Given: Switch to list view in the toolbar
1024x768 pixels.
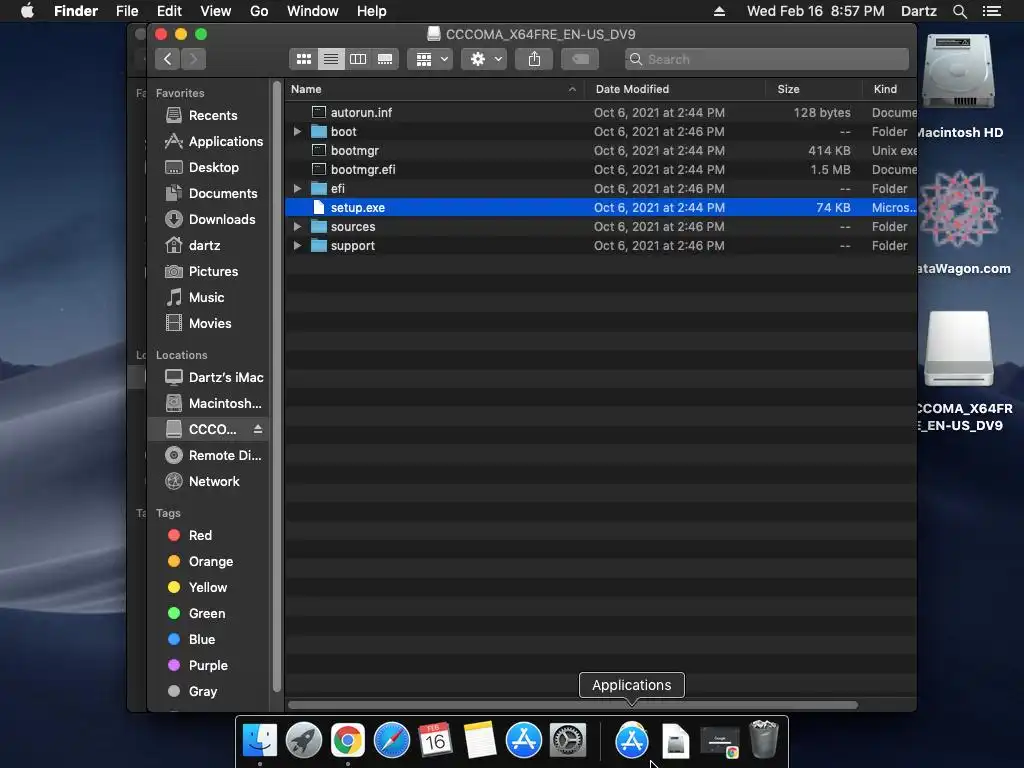Looking at the screenshot, I should coord(331,59).
